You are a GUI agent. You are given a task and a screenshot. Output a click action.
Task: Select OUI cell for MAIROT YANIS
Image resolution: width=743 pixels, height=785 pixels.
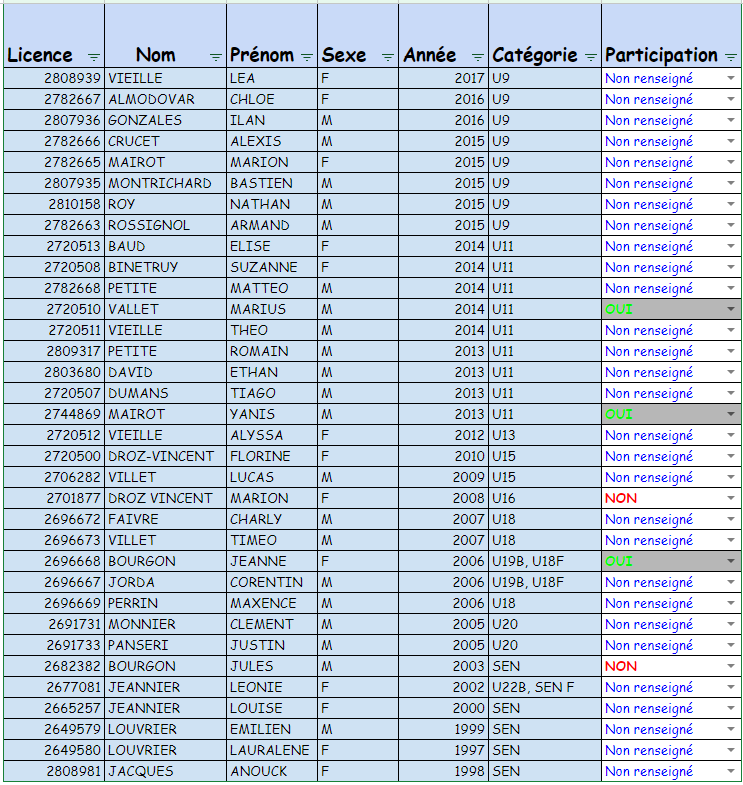[x=672, y=414]
